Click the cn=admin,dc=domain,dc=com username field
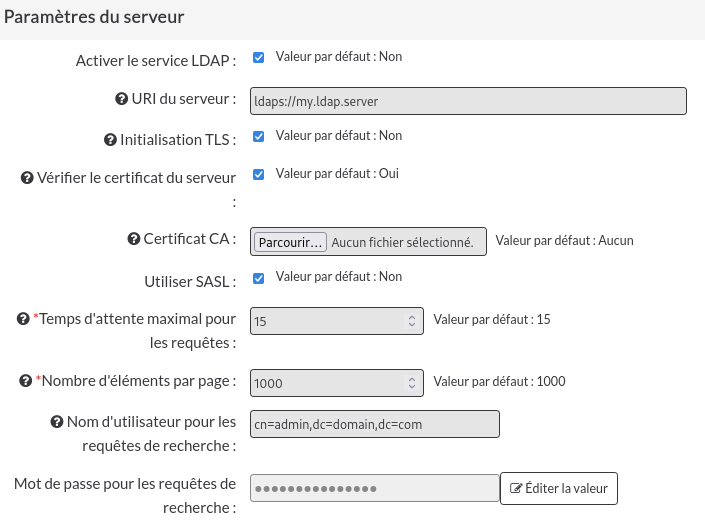The width and height of the screenshot is (705, 524). [x=375, y=424]
